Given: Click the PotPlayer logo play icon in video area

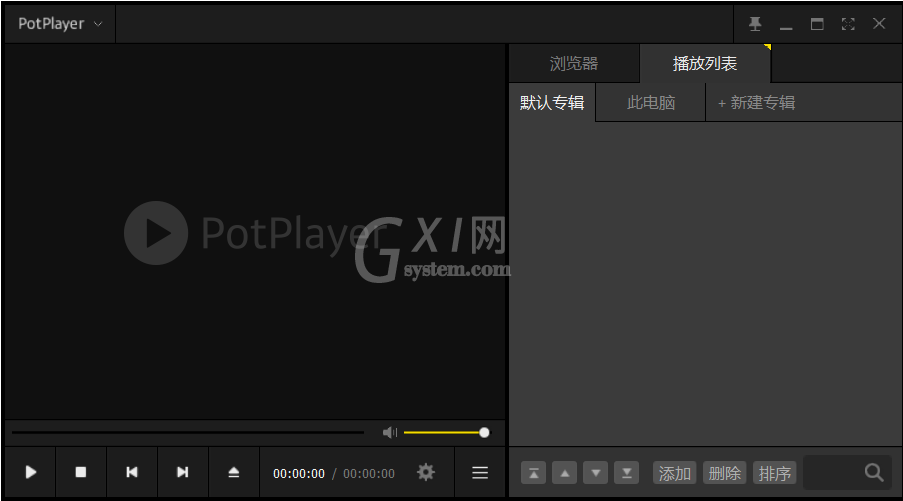Looking at the screenshot, I should pos(156,233).
